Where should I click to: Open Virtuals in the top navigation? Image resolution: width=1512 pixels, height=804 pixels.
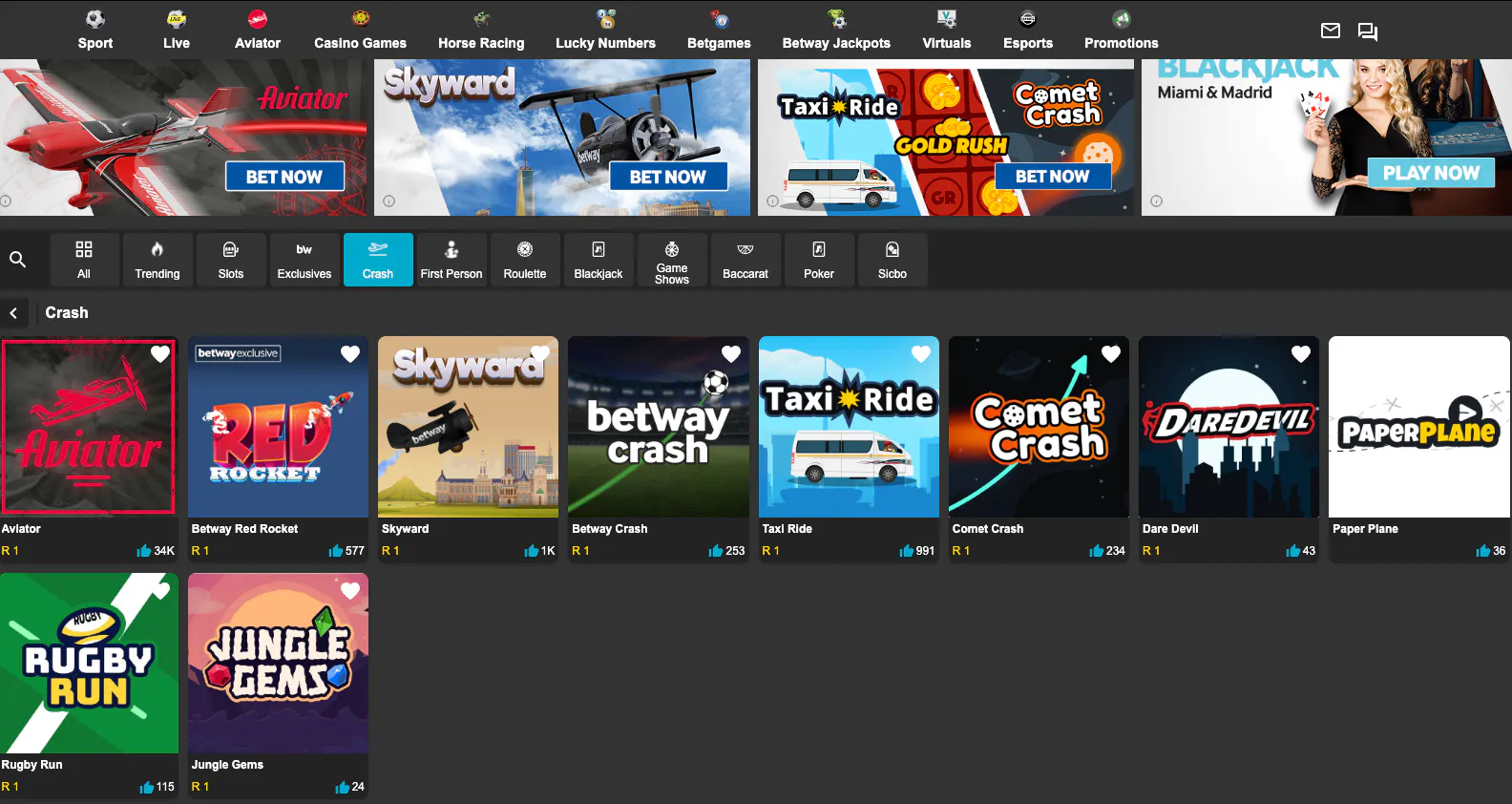(x=947, y=30)
